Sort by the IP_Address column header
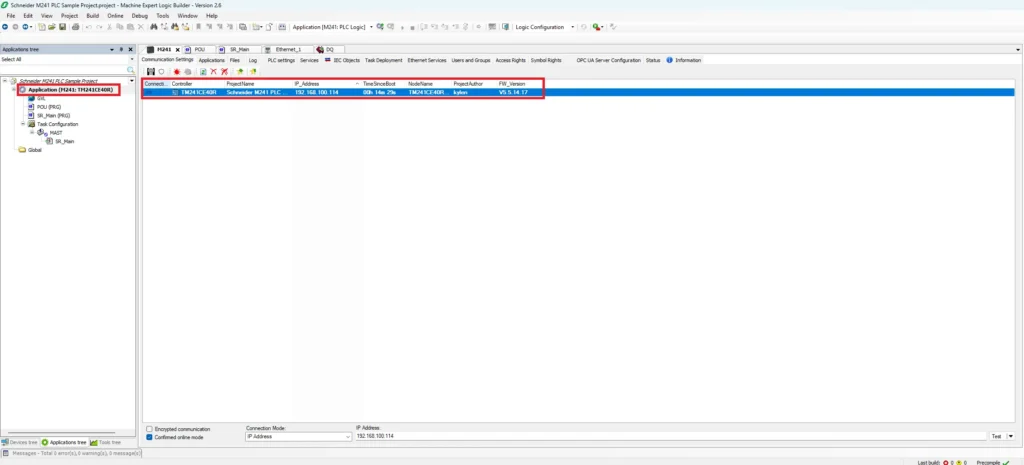 (x=327, y=84)
